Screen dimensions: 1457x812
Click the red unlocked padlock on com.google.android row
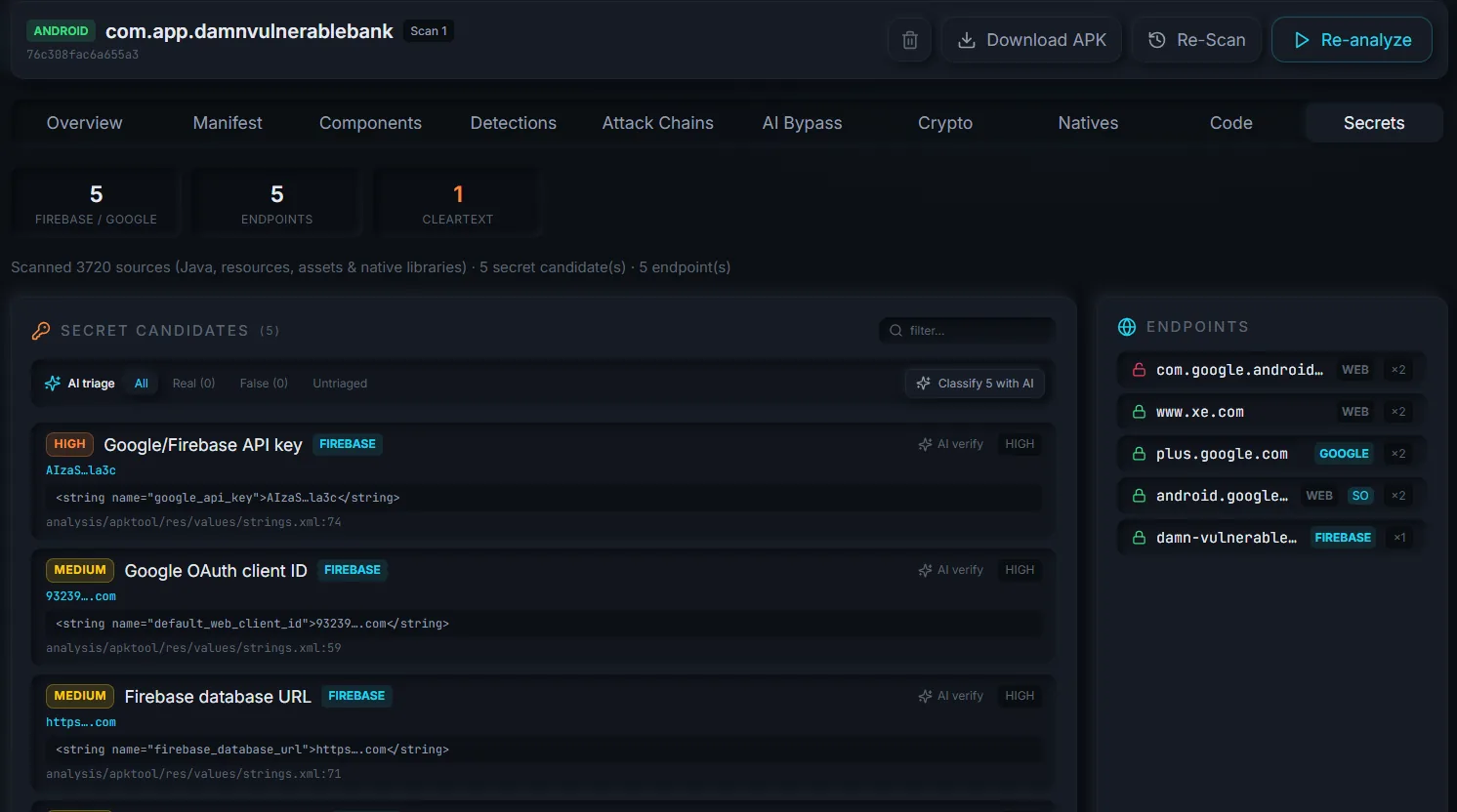(1139, 370)
